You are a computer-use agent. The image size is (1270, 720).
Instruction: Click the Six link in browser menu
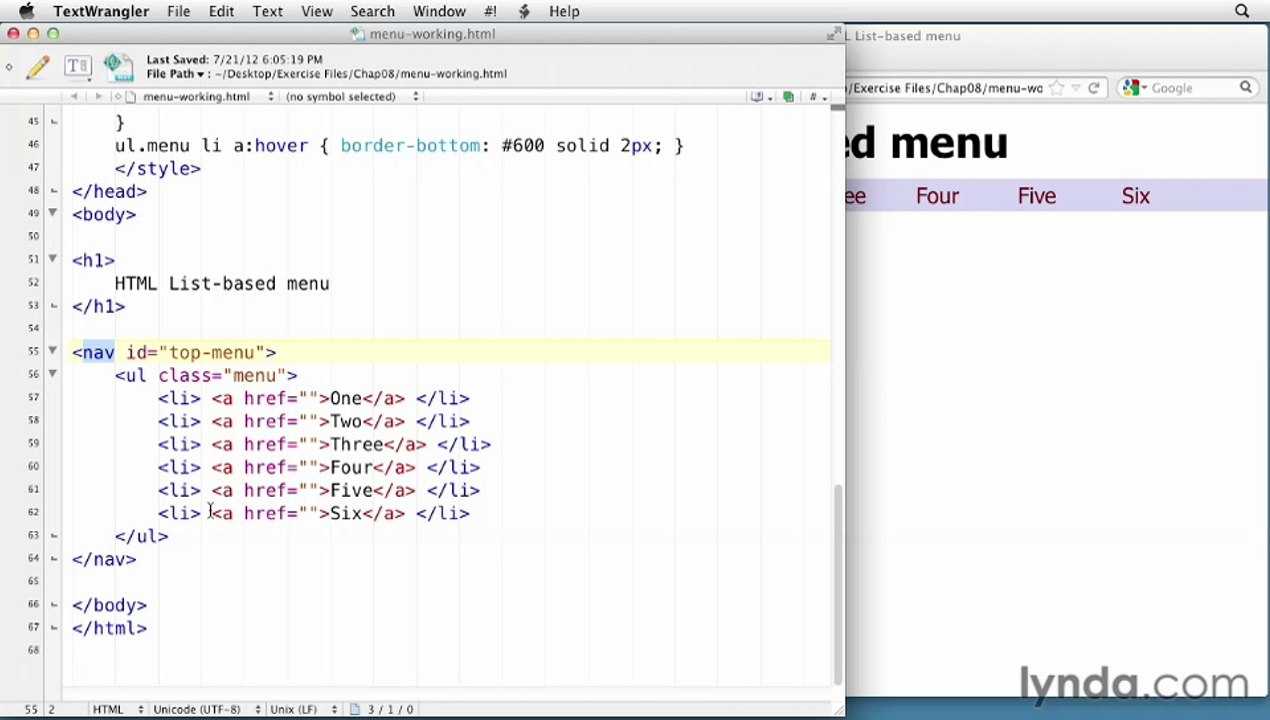1136,196
